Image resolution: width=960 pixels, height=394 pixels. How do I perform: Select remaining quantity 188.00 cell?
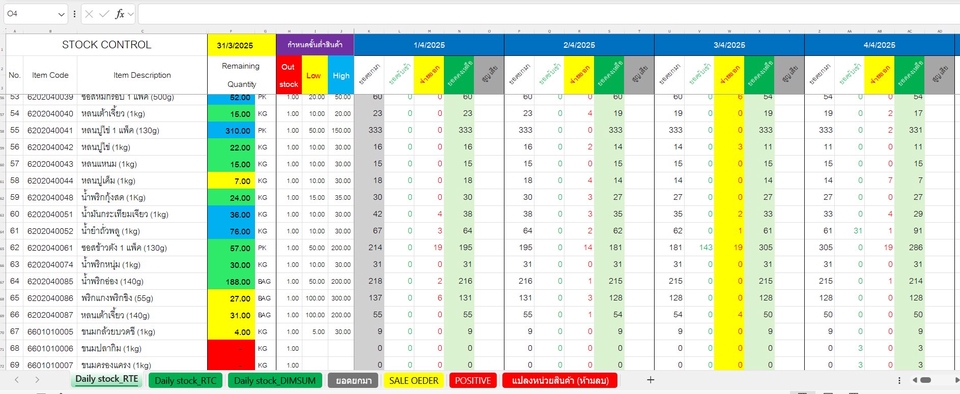point(231,282)
